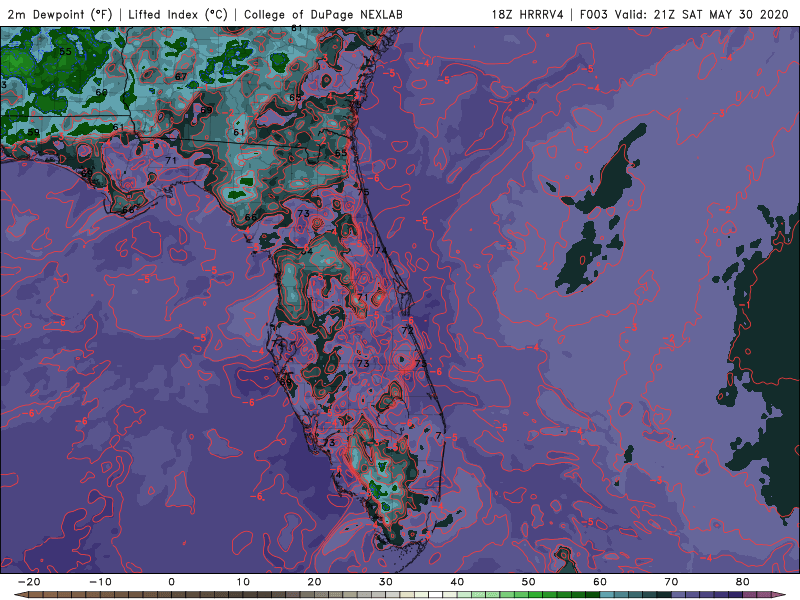Click the white color bar segment left of "40"
The width and height of the screenshot is (800, 600).
436,595
